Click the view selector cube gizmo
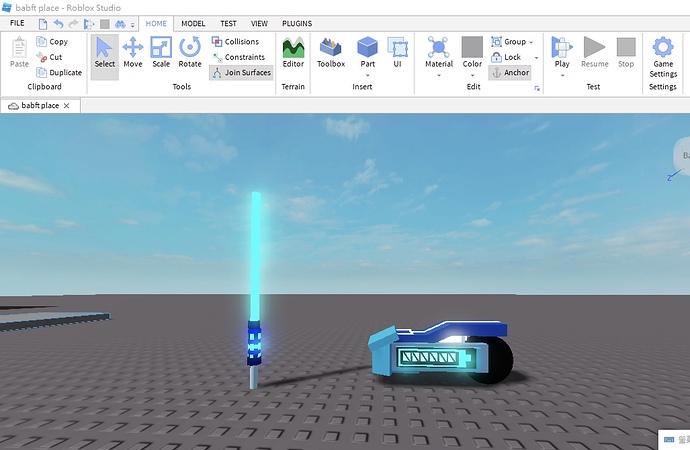The image size is (690, 450). pyautogui.click(x=682, y=155)
